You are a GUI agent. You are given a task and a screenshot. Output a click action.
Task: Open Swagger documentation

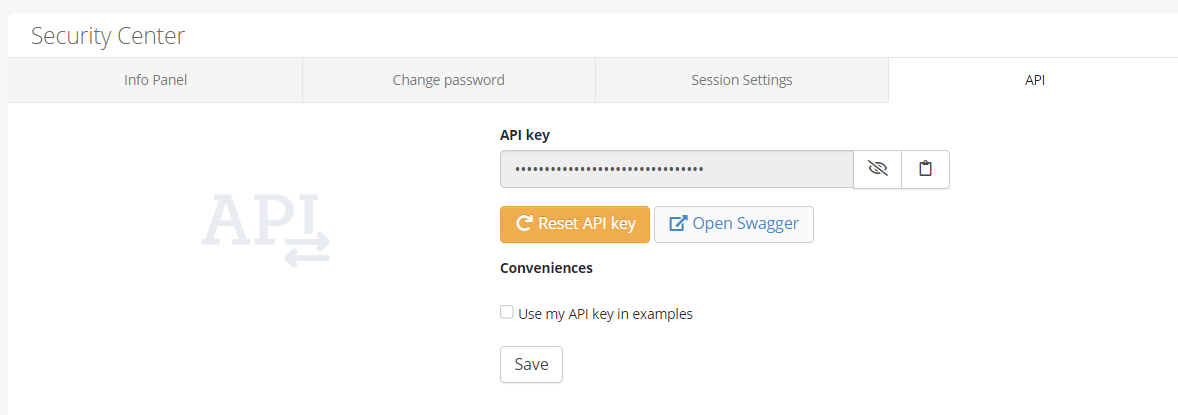(734, 224)
